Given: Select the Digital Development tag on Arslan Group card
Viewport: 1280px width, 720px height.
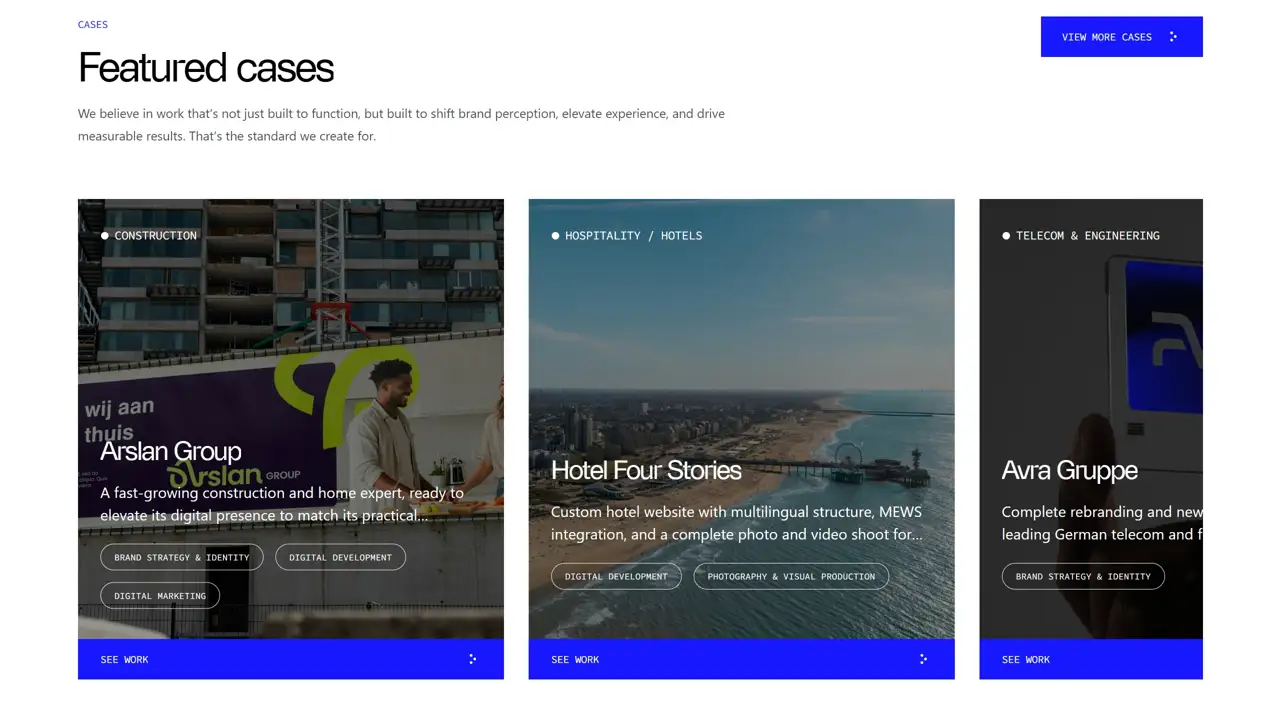Looking at the screenshot, I should (340, 557).
